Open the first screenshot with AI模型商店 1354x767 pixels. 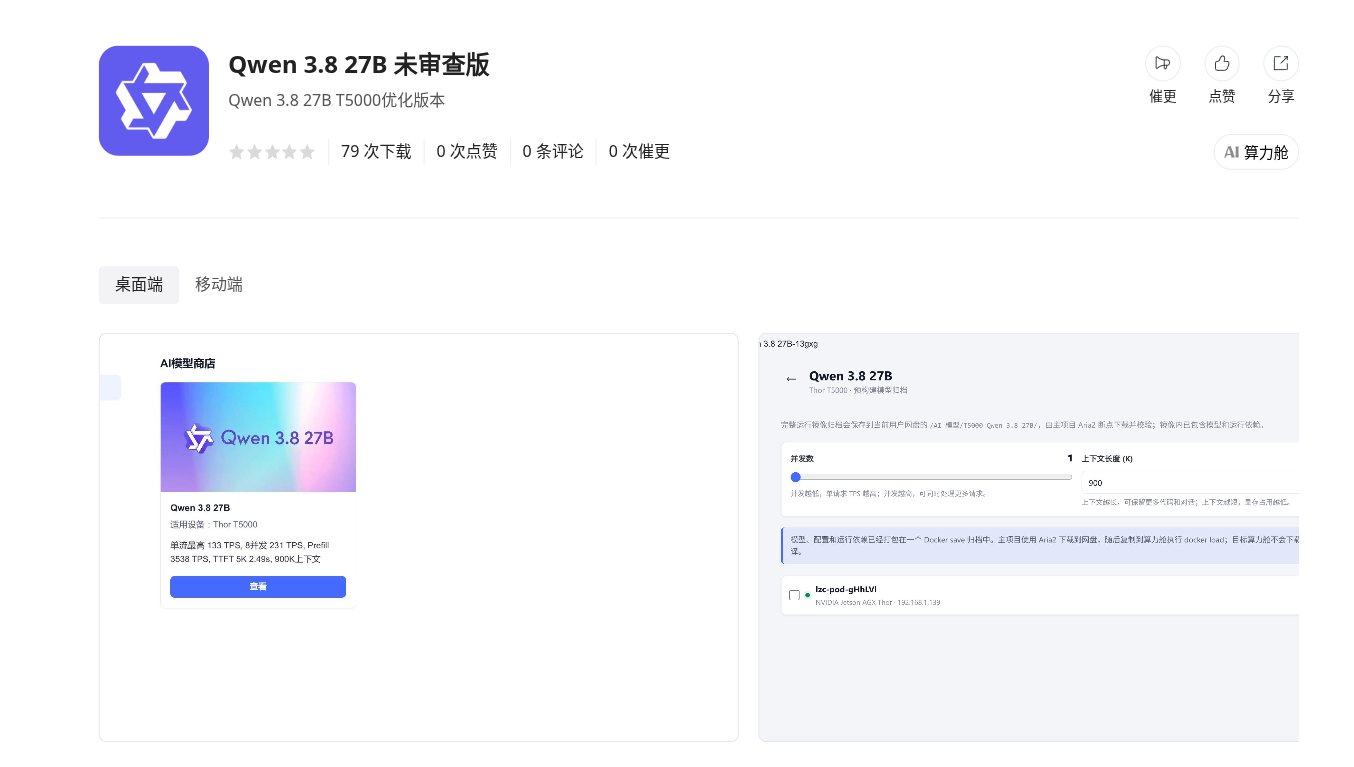(418, 537)
